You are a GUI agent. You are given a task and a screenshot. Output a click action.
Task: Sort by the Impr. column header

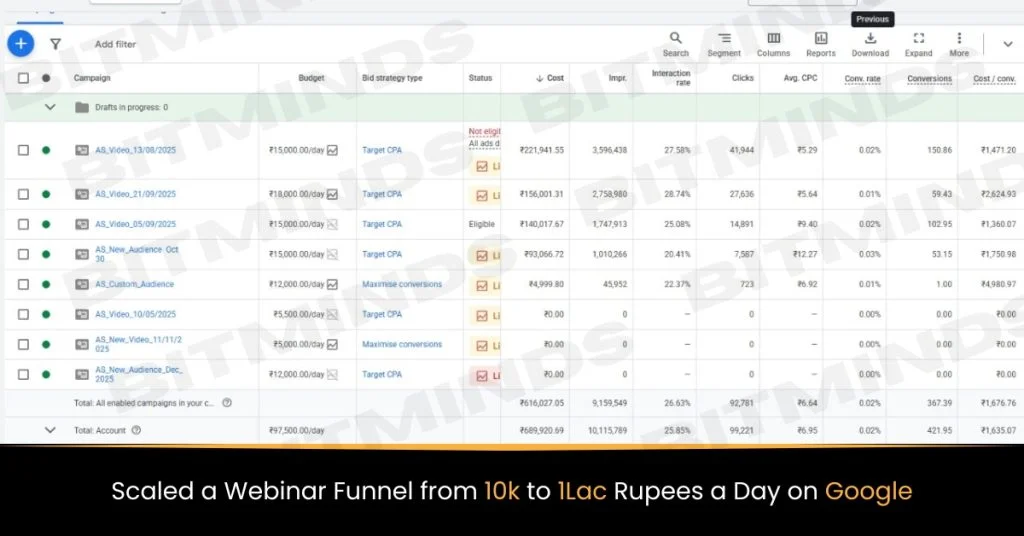[x=617, y=78]
